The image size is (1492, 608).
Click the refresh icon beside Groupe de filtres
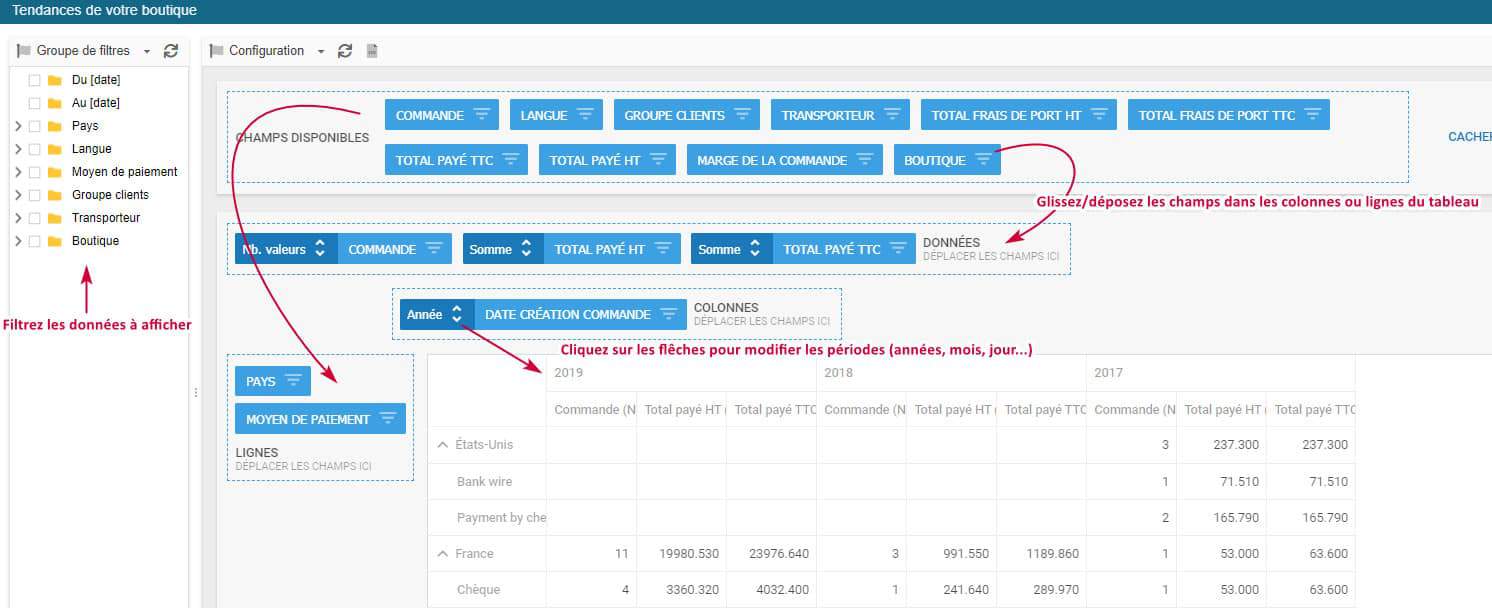[171, 51]
